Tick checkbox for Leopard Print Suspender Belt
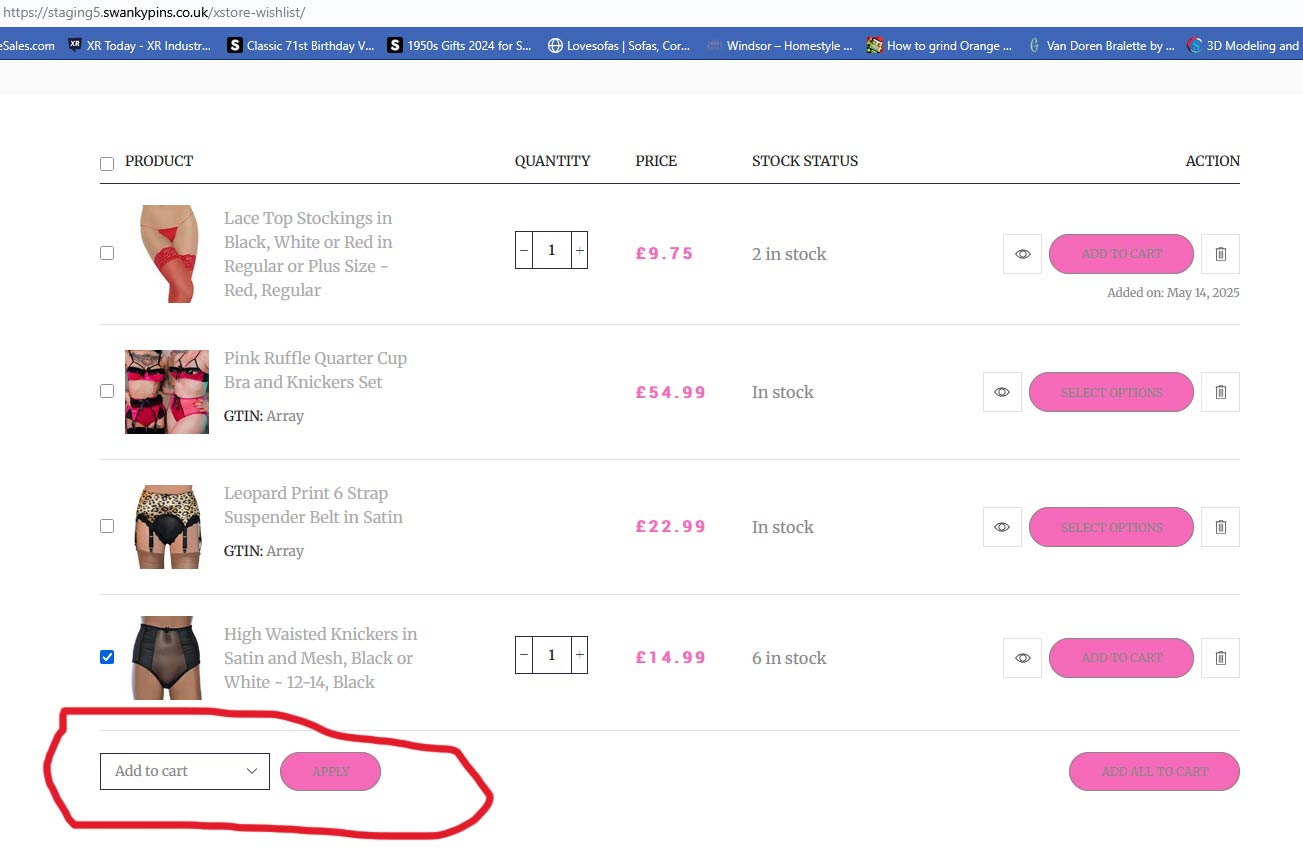1303x848 pixels. pos(107,526)
